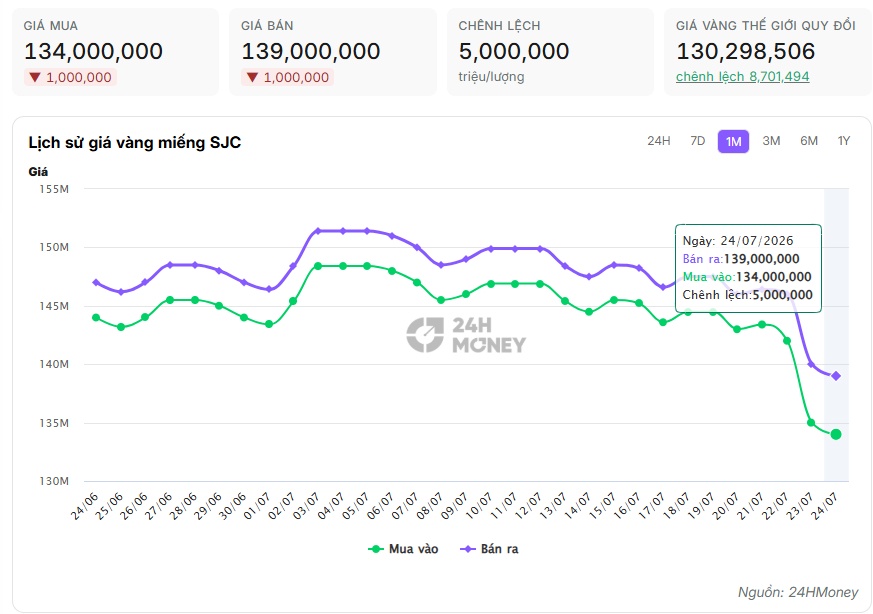Image resolution: width=873 pixels, height=614 pixels.
Task: Select the purple data point at 03/07
Action: click(x=318, y=231)
